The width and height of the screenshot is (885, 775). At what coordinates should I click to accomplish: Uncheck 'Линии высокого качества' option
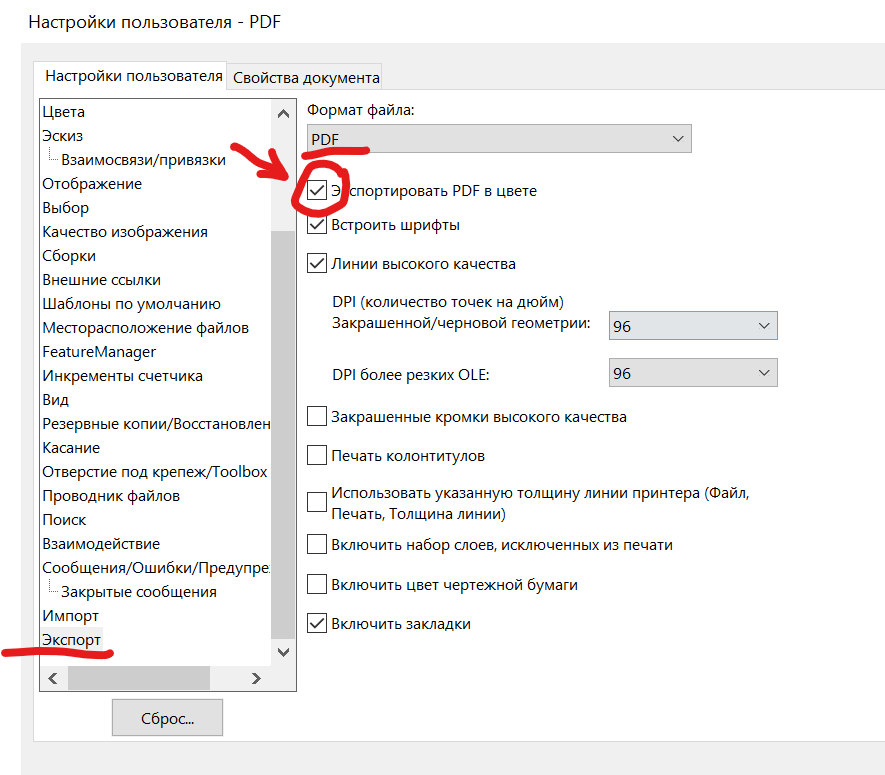pos(317,264)
